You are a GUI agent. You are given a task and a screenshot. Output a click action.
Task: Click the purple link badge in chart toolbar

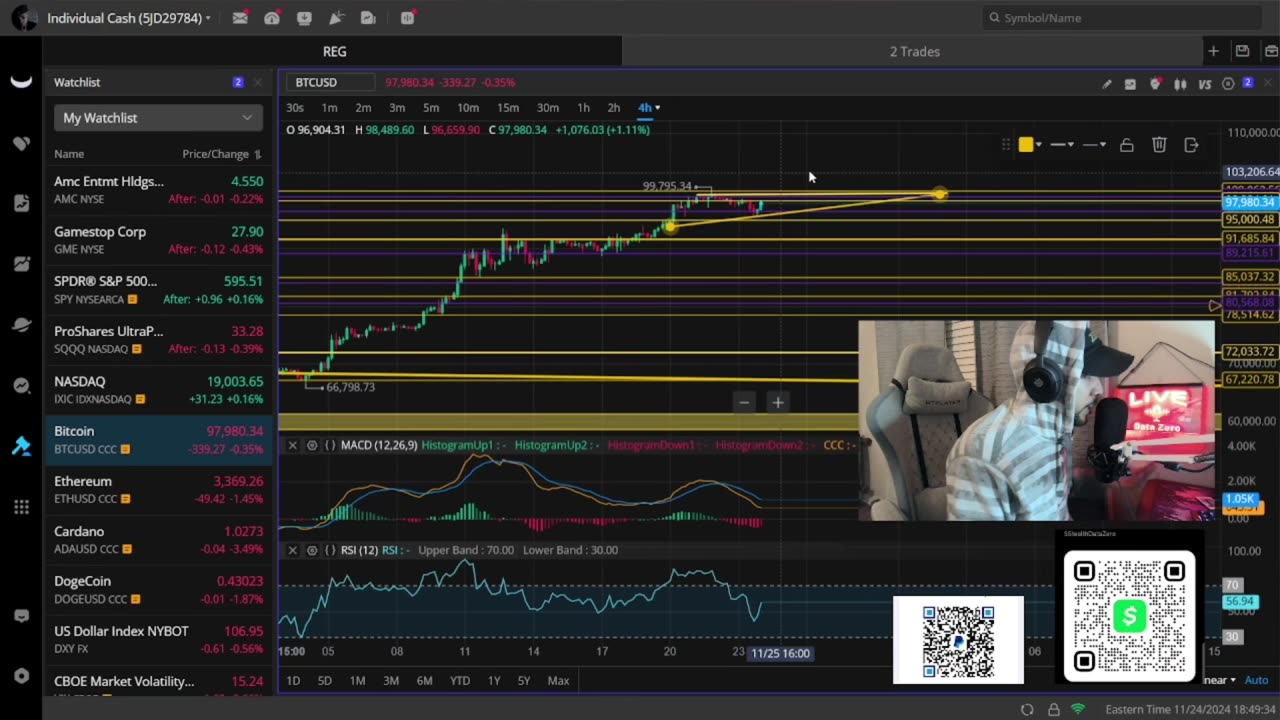1247,83
